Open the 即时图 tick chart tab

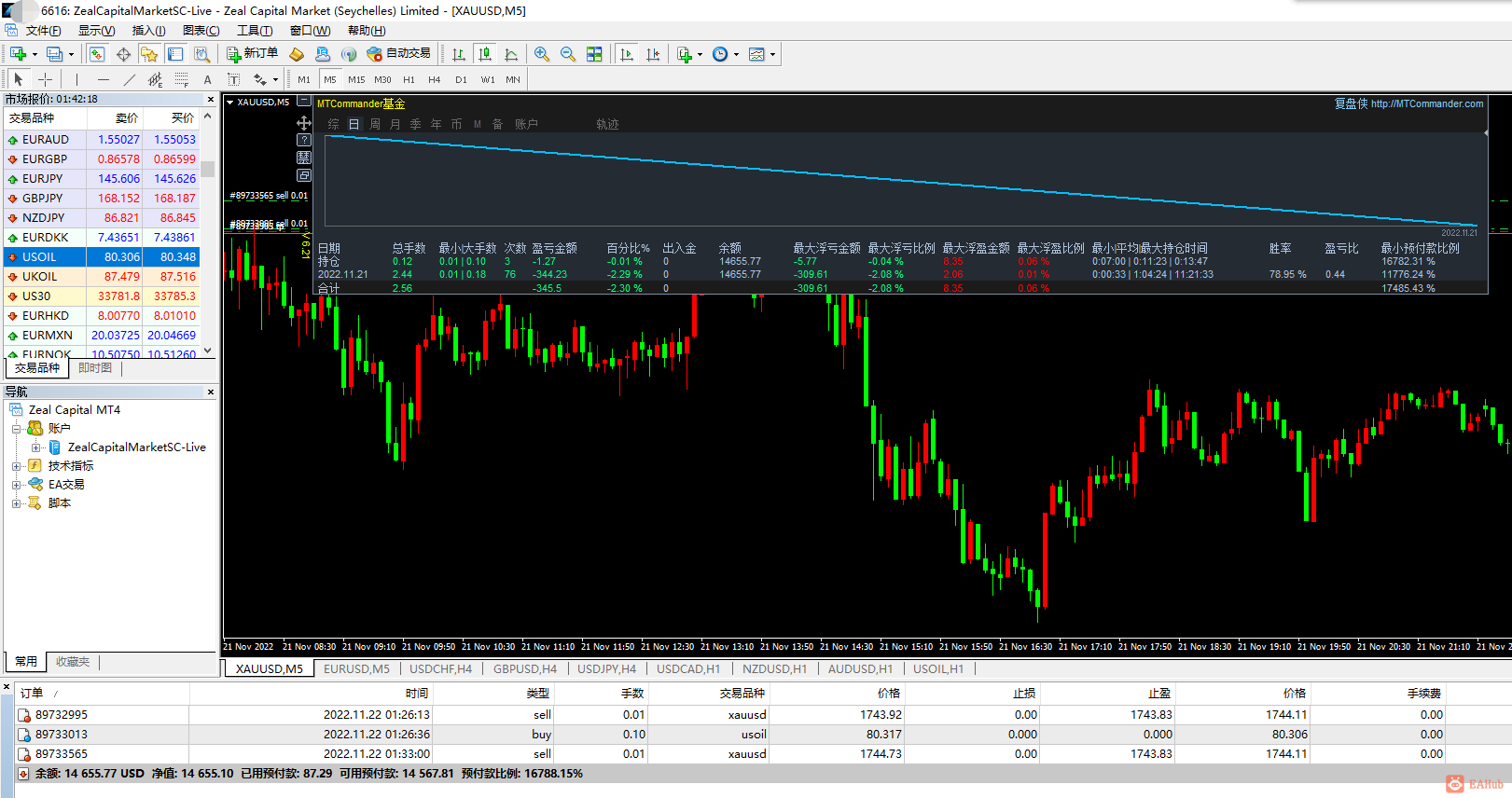click(95, 368)
